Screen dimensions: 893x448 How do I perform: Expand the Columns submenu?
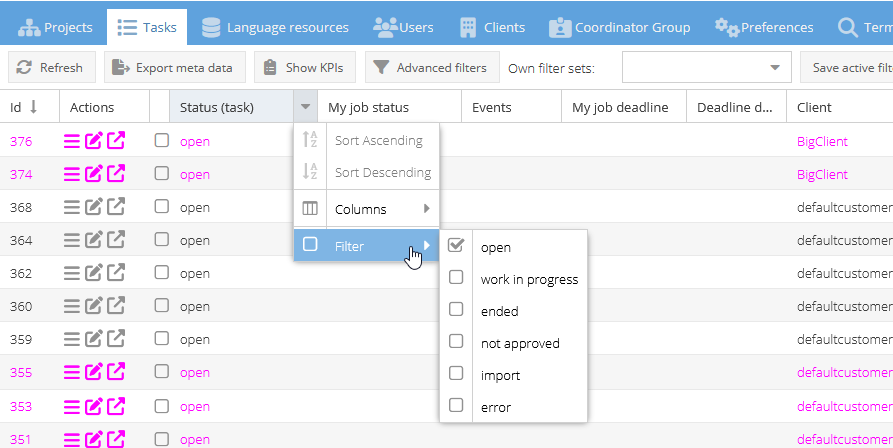click(x=366, y=209)
